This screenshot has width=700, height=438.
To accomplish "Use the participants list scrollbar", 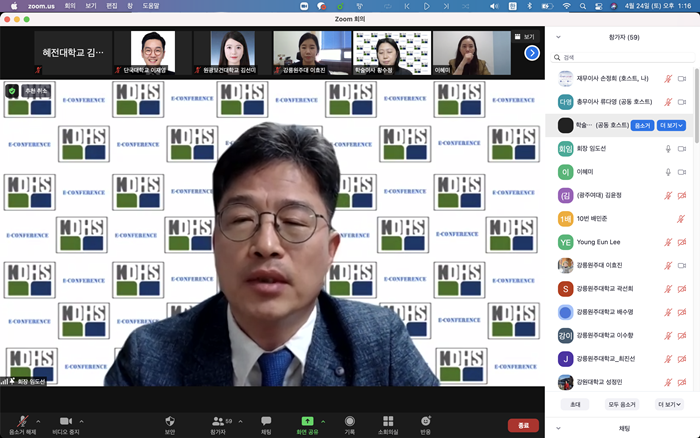I will pyautogui.click(x=696, y=105).
